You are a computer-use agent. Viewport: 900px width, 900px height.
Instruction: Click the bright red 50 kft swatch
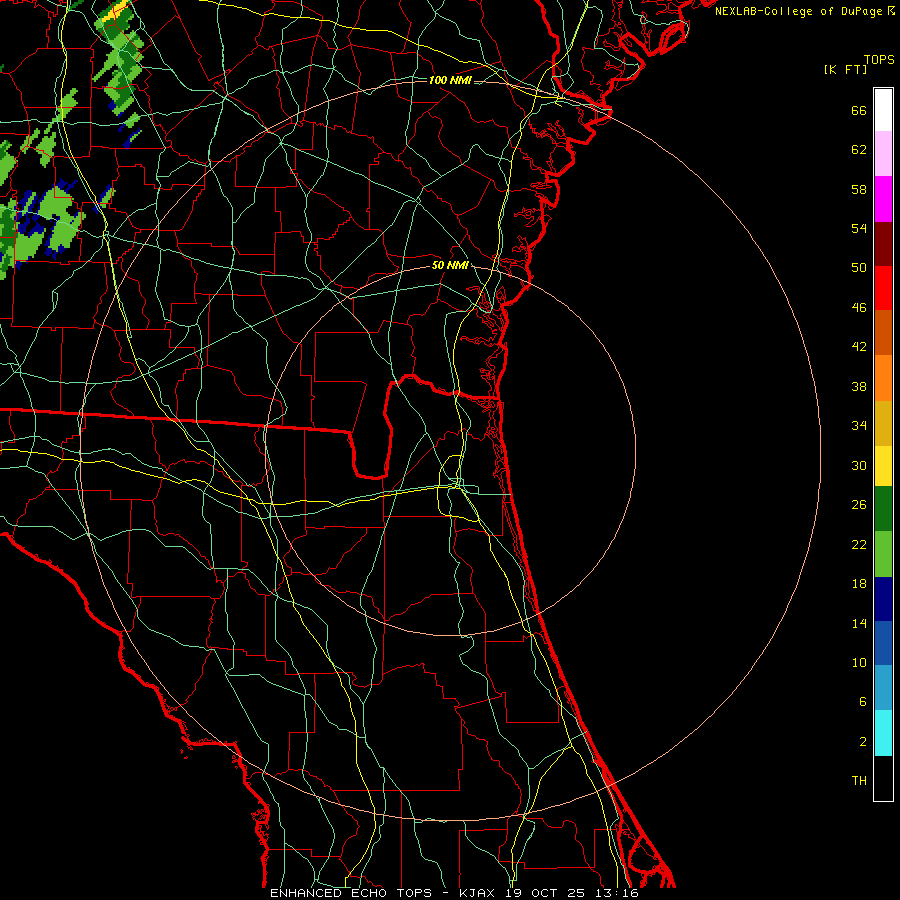click(883, 288)
